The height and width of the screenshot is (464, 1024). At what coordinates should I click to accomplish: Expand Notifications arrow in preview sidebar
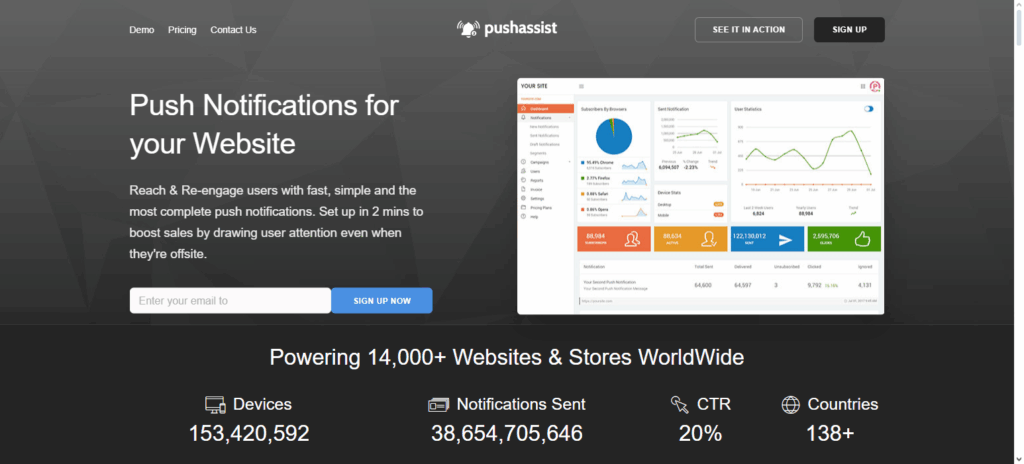pyautogui.click(x=569, y=118)
